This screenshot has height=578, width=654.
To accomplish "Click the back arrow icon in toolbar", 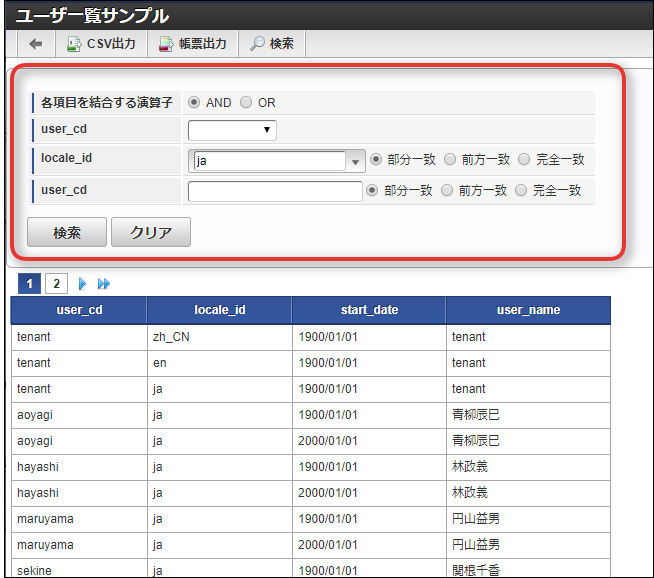I will pyautogui.click(x=36, y=44).
